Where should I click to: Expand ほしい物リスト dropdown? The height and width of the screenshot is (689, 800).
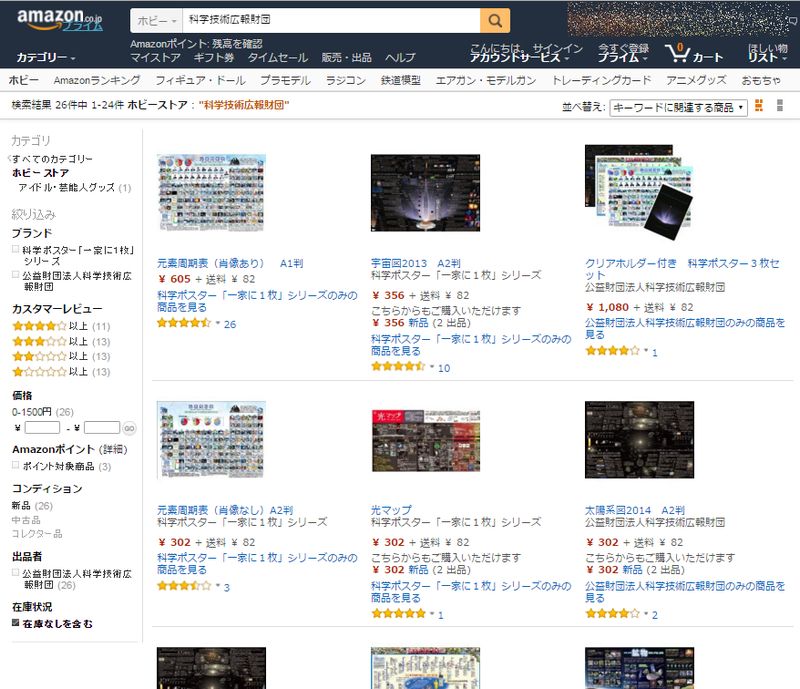[767, 53]
